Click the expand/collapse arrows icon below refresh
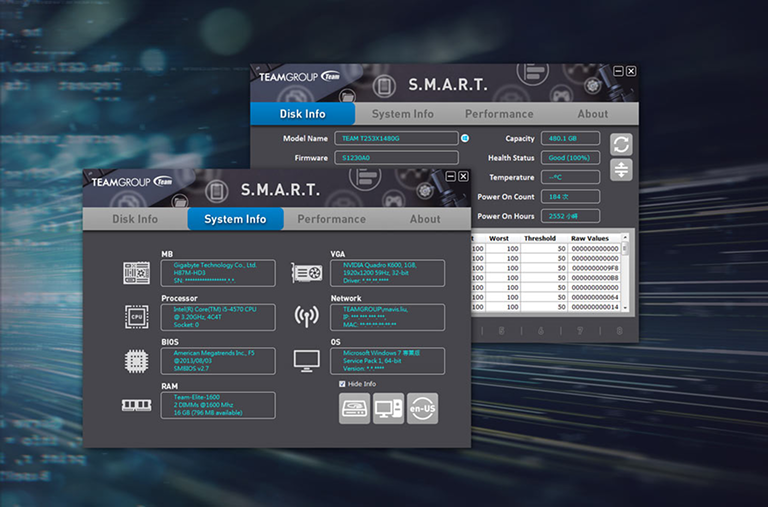Screen dimensions: 768x507 (x=621, y=170)
